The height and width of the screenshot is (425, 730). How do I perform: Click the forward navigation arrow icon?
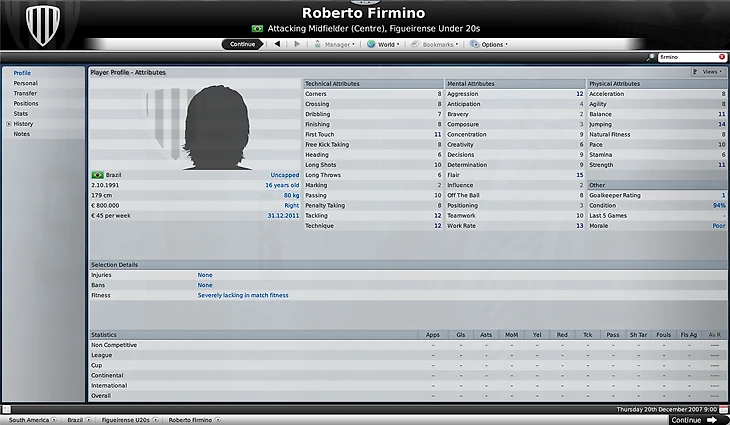pyautogui.click(x=297, y=44)
